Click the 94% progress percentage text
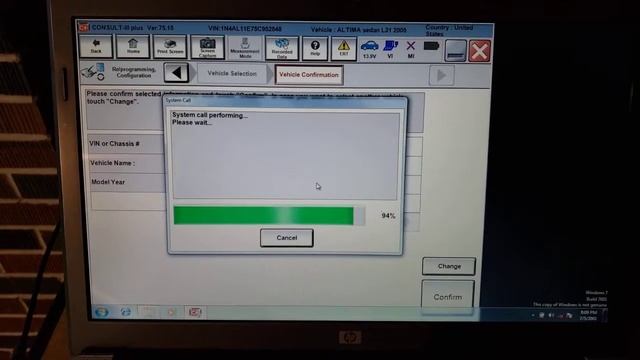The height and width of the screenshot is (360, 640). pyautogui.click(x=388, y=216)
